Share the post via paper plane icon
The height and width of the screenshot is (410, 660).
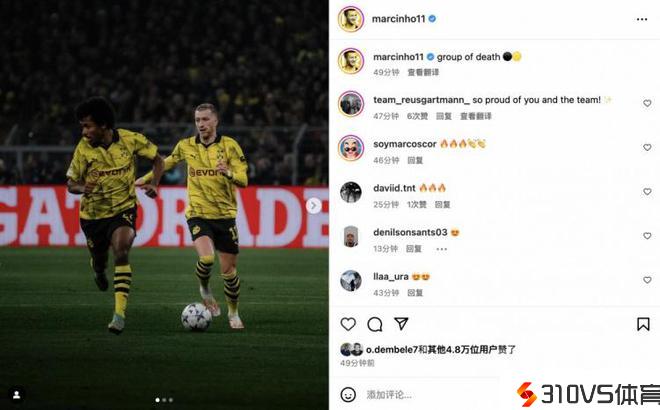coord(401,323)
